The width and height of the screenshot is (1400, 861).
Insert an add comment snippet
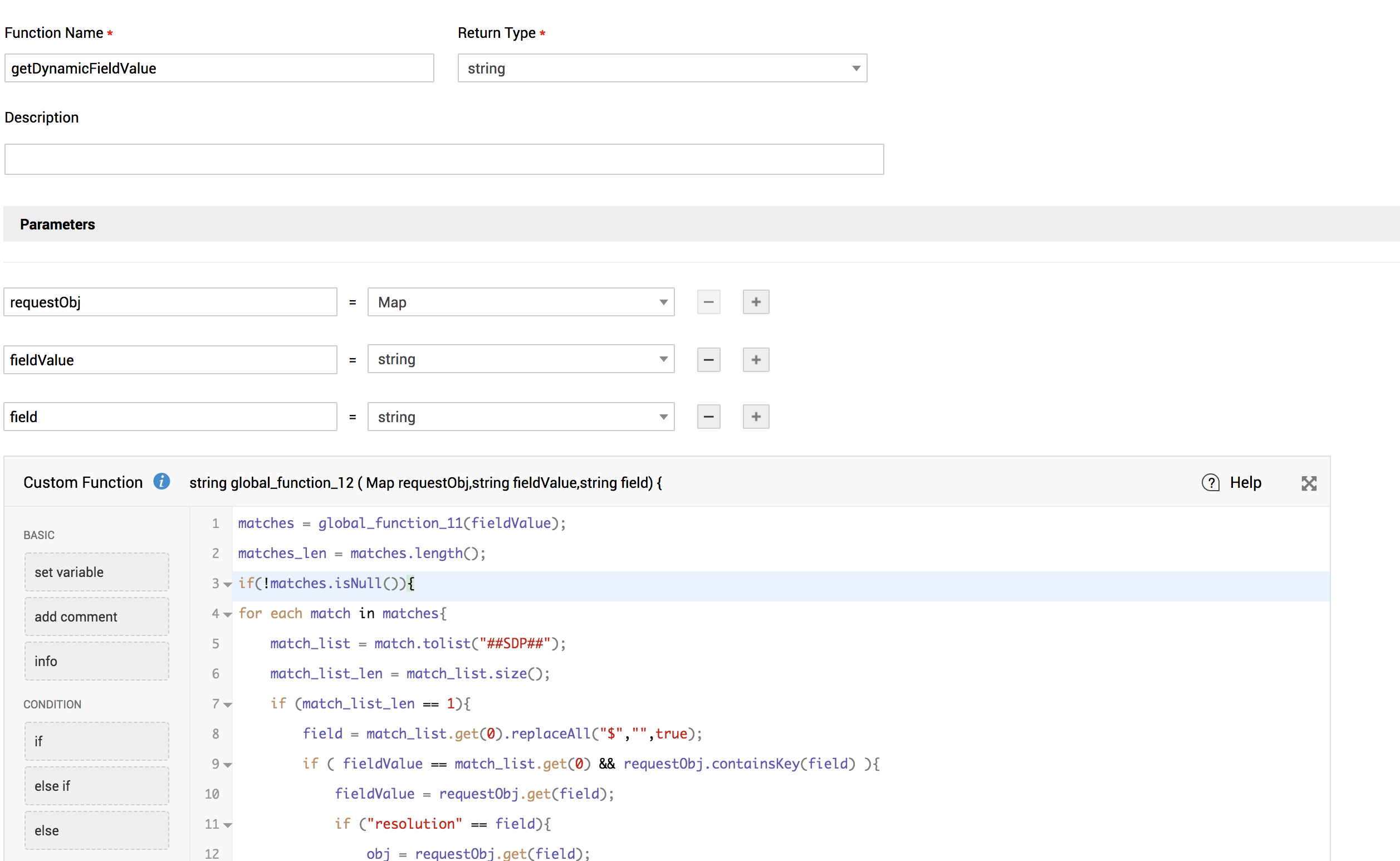[x=96, y=617]
